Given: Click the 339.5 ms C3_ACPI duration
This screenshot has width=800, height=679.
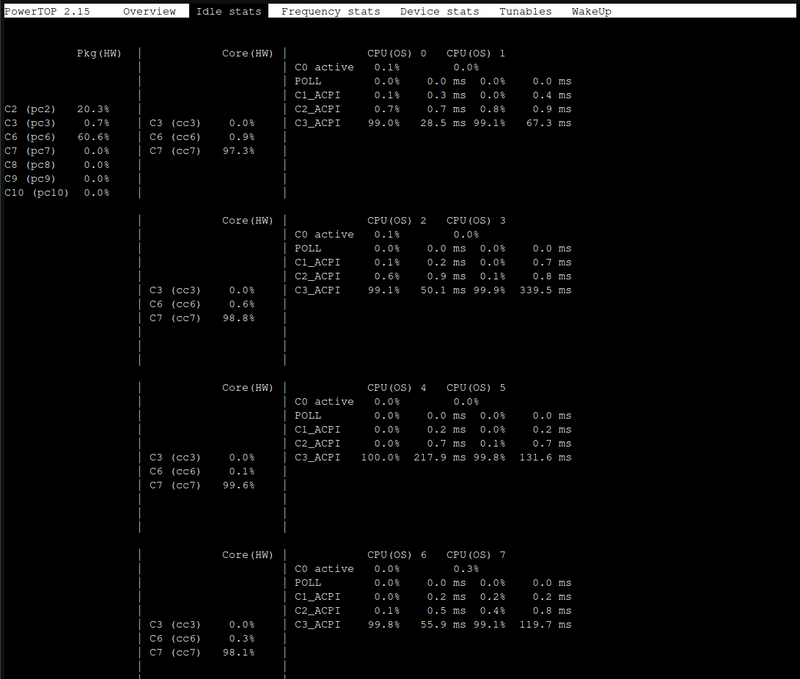Looking at the screenshot, I should (545, 290).
